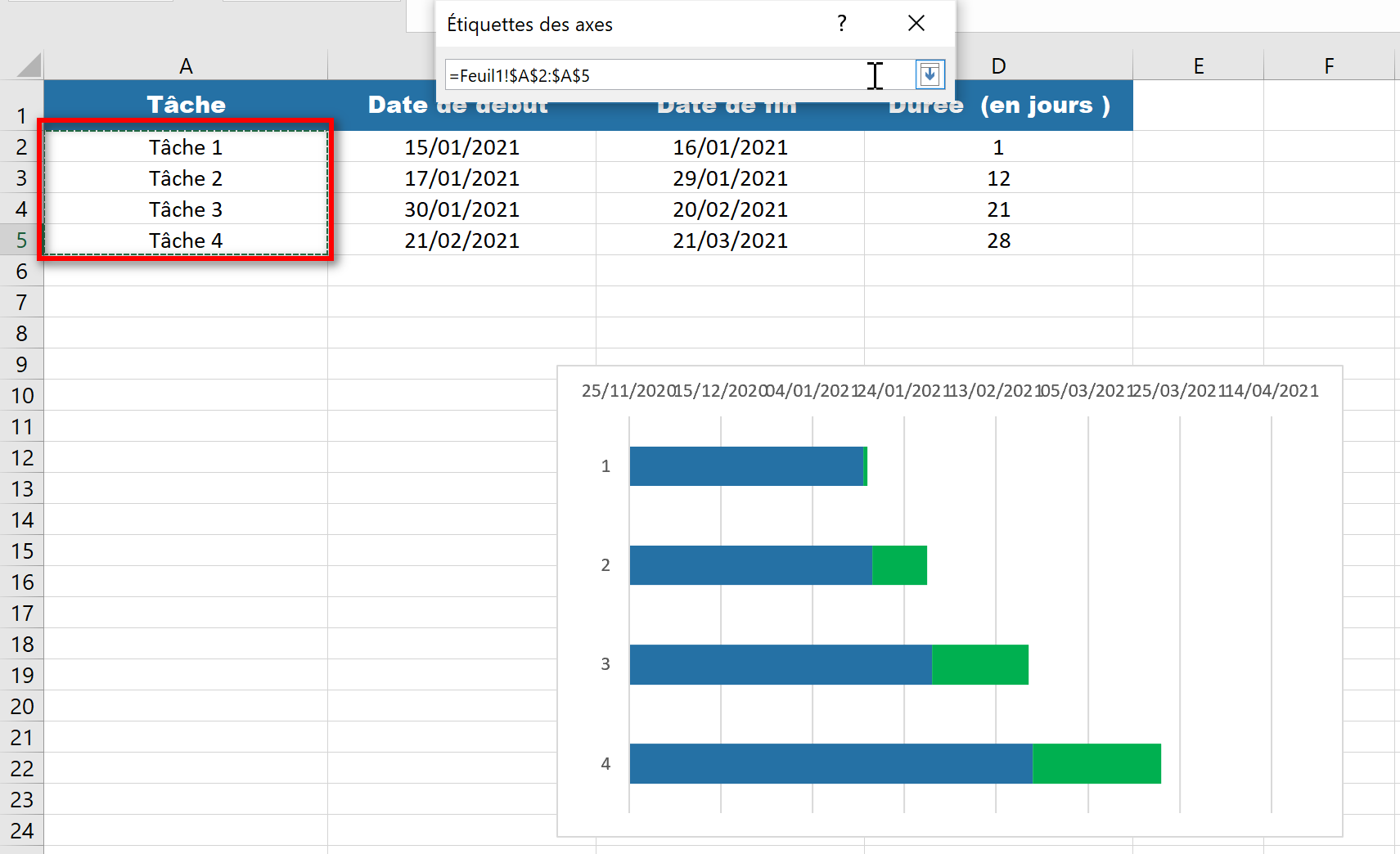Select row 2 header
This screenshot has height=854, width=1400.
click(21, 147)
